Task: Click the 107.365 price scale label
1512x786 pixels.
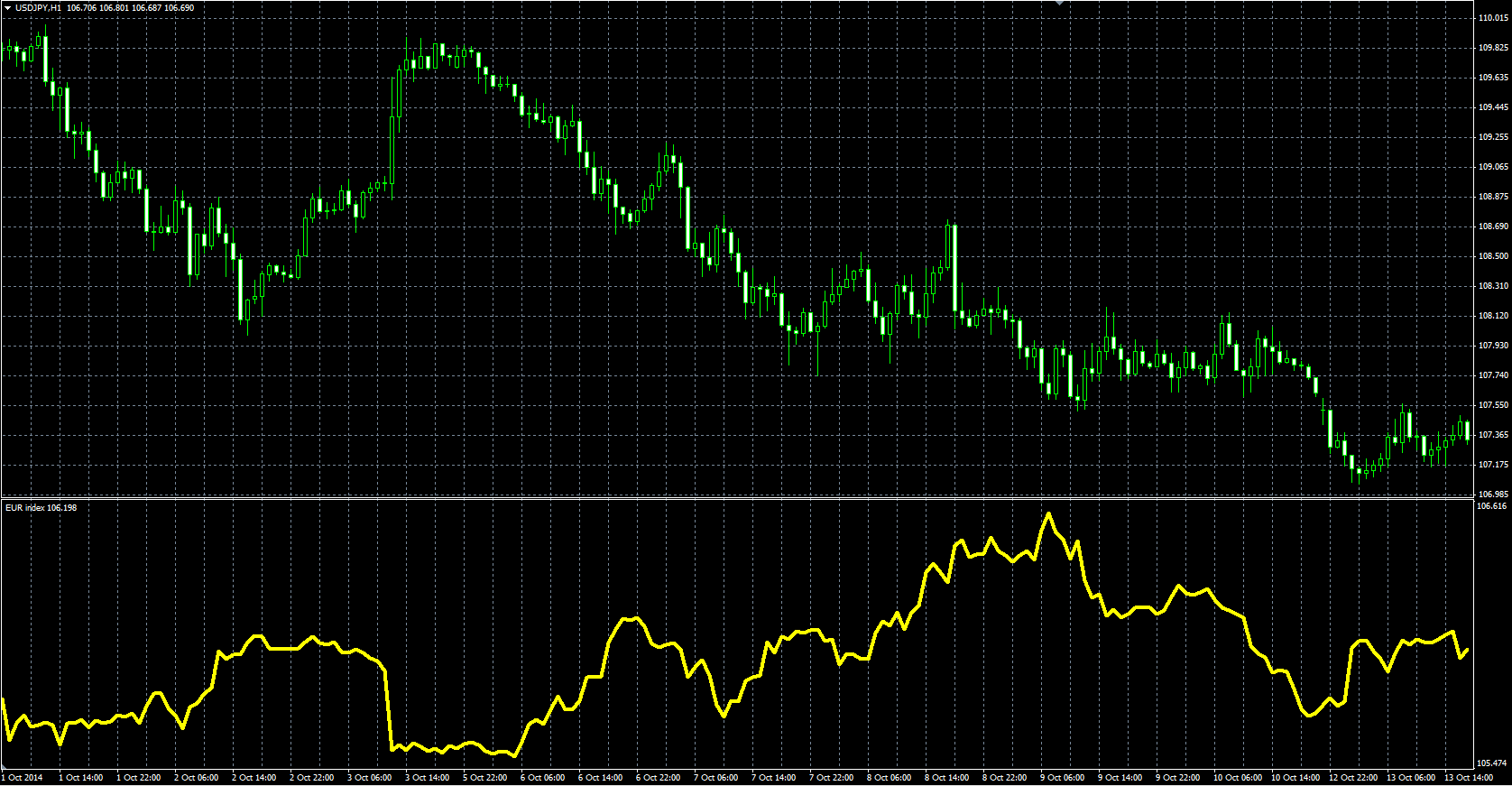Action: click(1493, 435)
